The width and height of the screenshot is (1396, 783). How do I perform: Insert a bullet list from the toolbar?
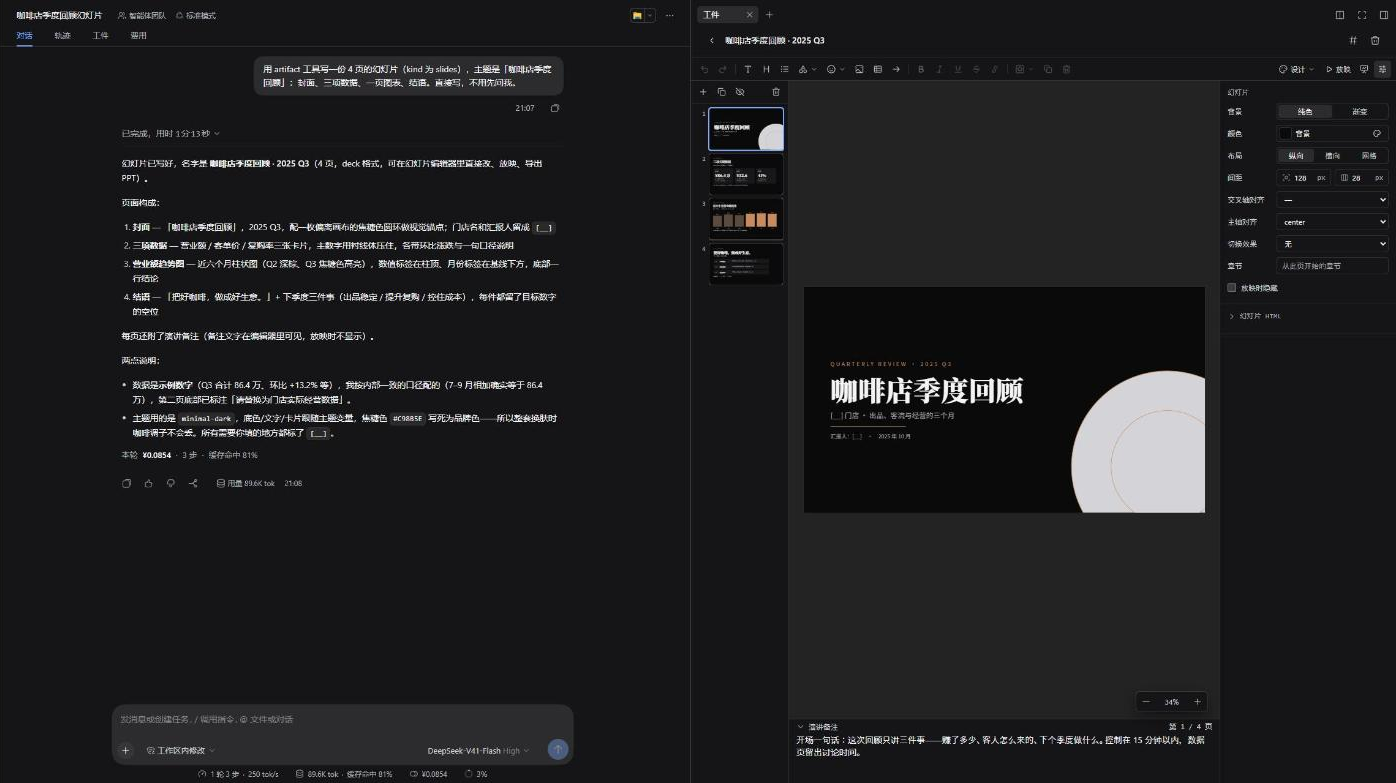pyautogui.click(x=784, y=69)
